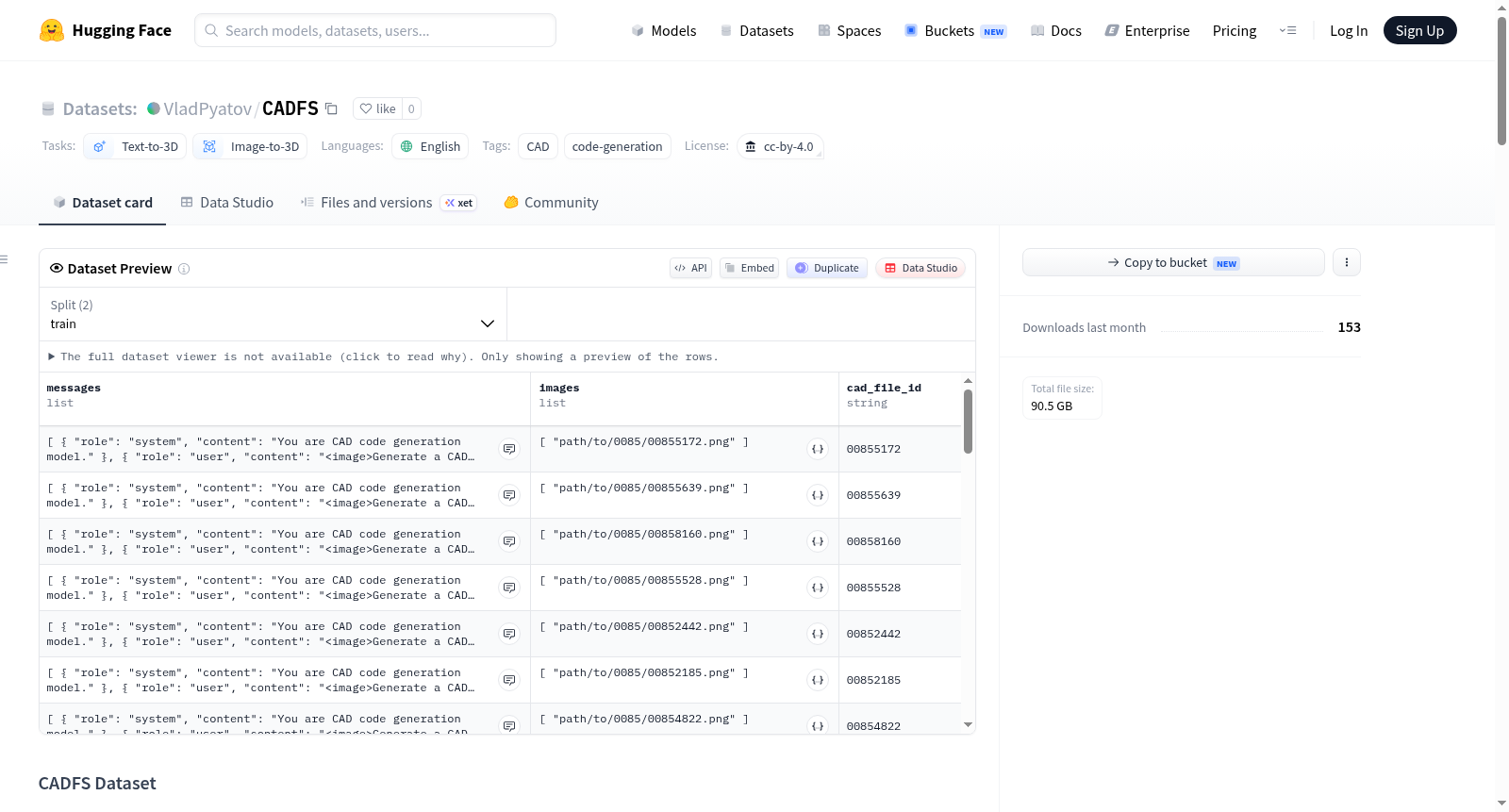The height and width of the screenshot is (812, 1509).
Task: Open the collapsed sidebar table of contents
Action: pyautogui.click(x=4, y=259)
